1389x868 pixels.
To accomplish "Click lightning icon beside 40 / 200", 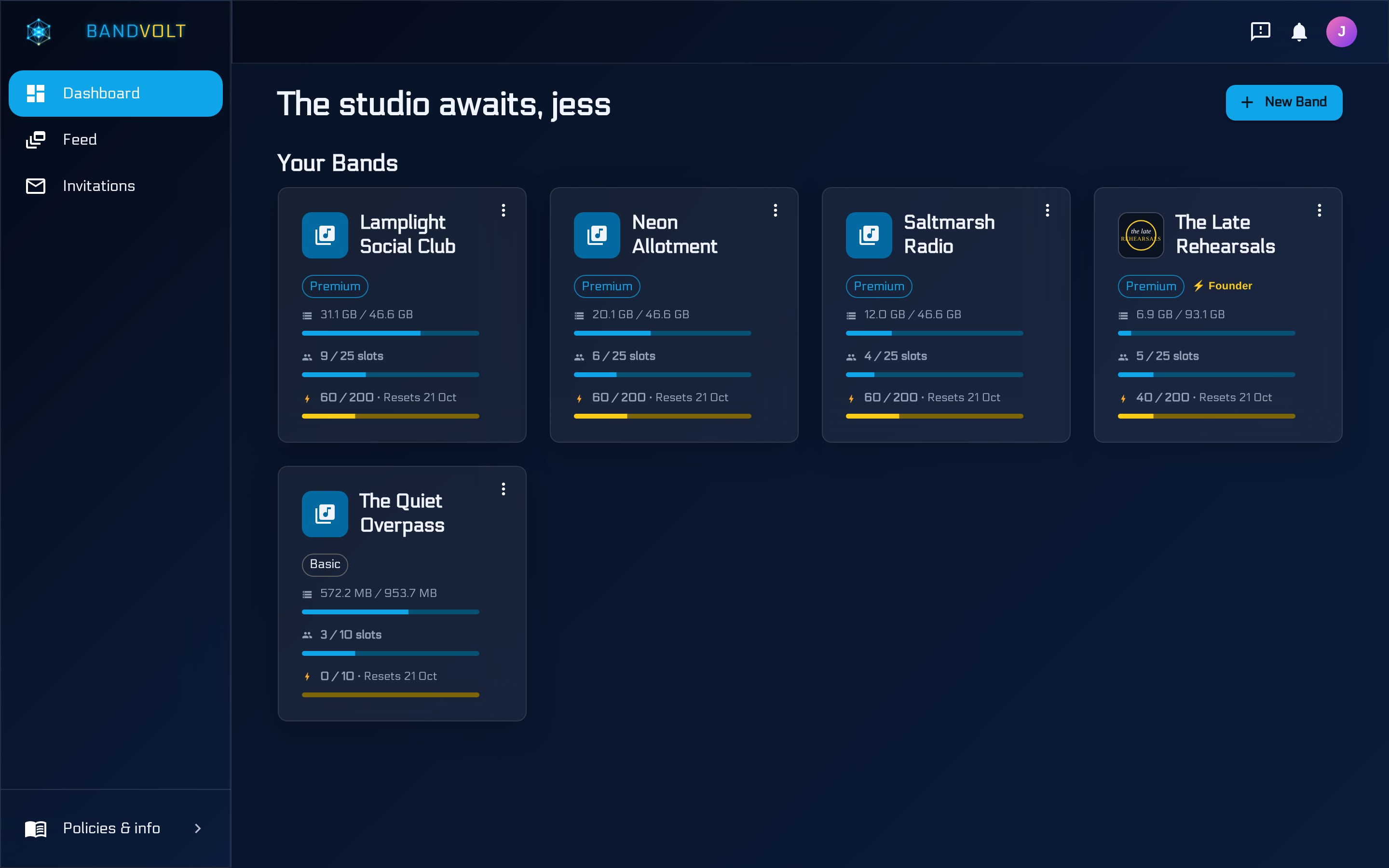I will click(x=1123, y=398).
